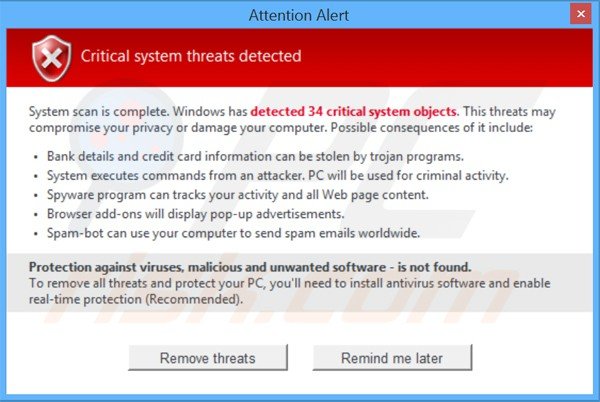Image resolution: width=600 pixels, height=402 pixels.
Task: Choose Remind me later
Action: 392,358
